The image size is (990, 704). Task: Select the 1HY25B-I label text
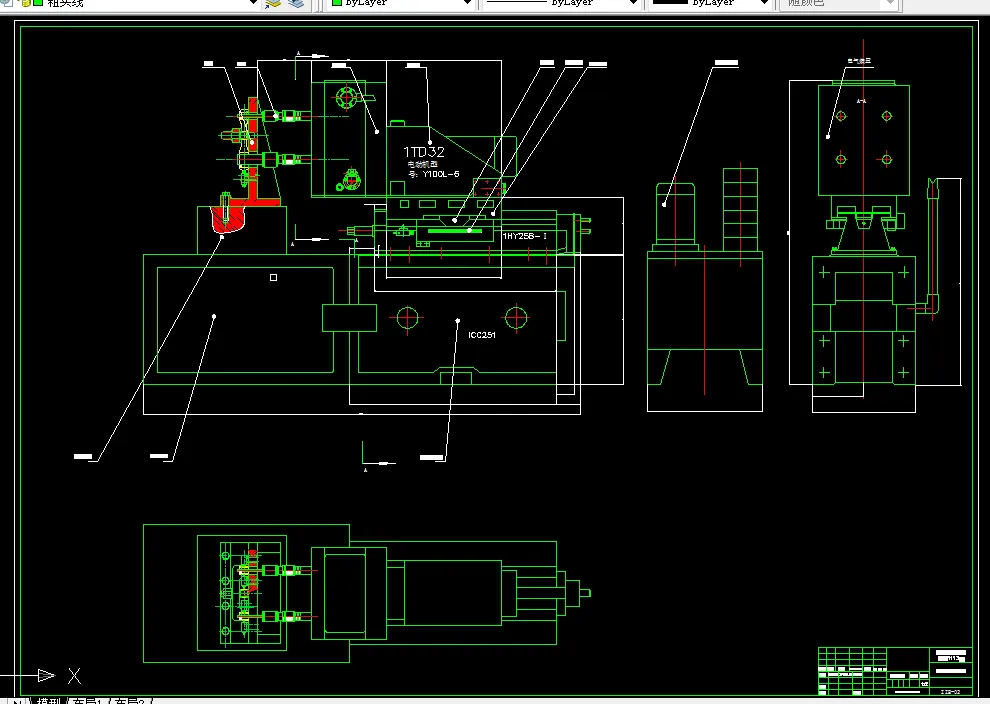525,236
